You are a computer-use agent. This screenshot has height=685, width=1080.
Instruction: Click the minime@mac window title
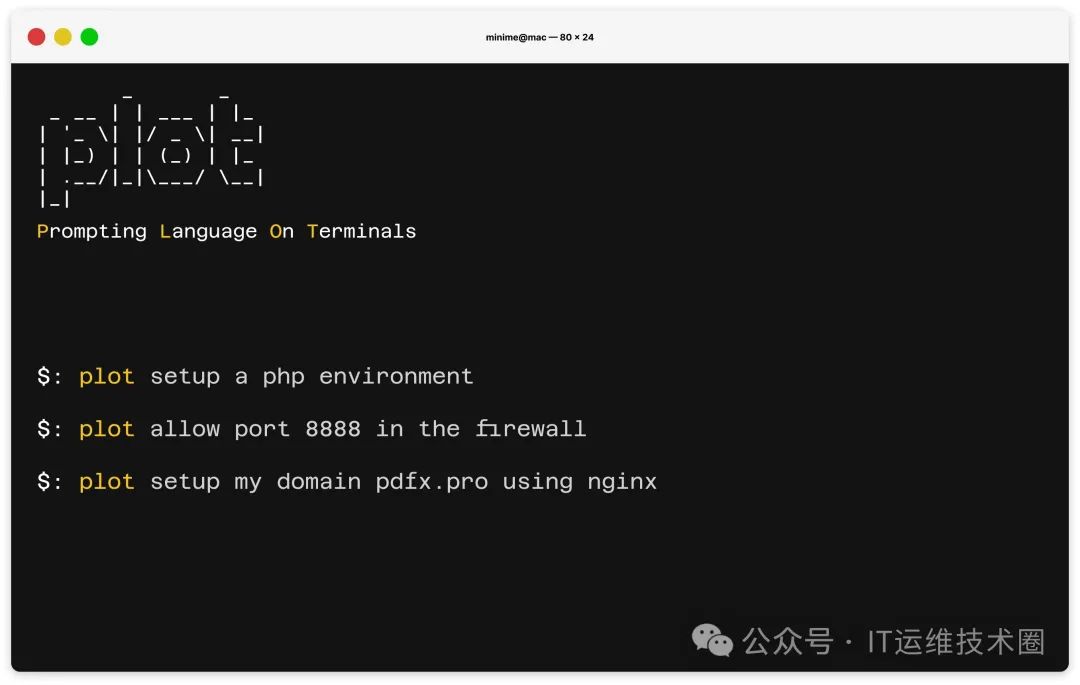[x=539, y=37]
